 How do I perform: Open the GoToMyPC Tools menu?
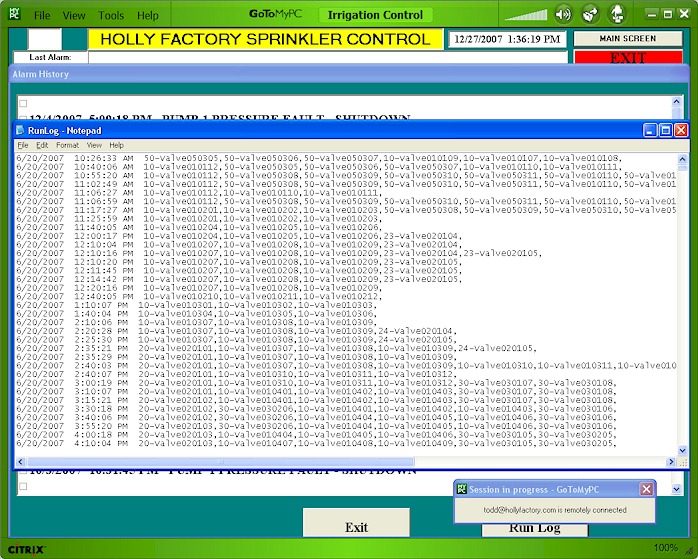coord(111,16)
